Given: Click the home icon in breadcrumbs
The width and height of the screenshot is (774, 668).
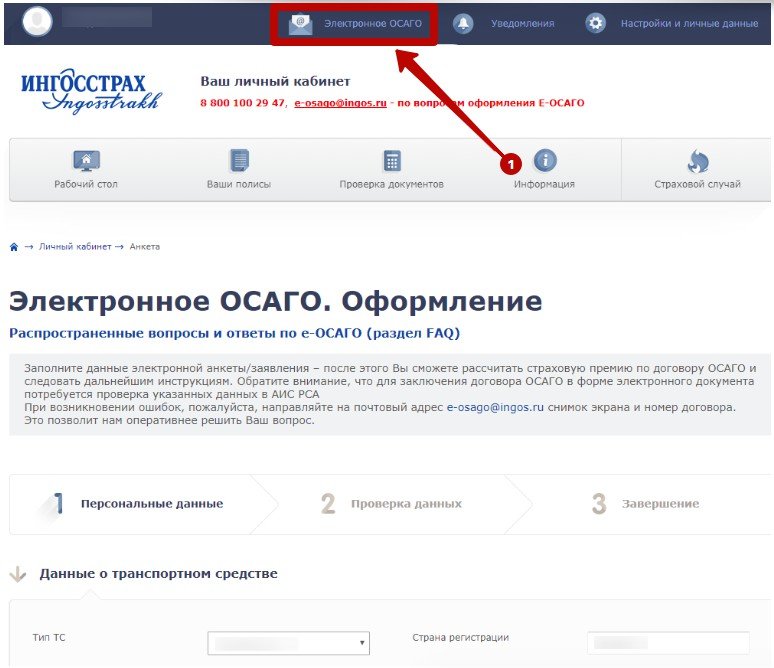Looking at the screenshot, I should (14, 247).
